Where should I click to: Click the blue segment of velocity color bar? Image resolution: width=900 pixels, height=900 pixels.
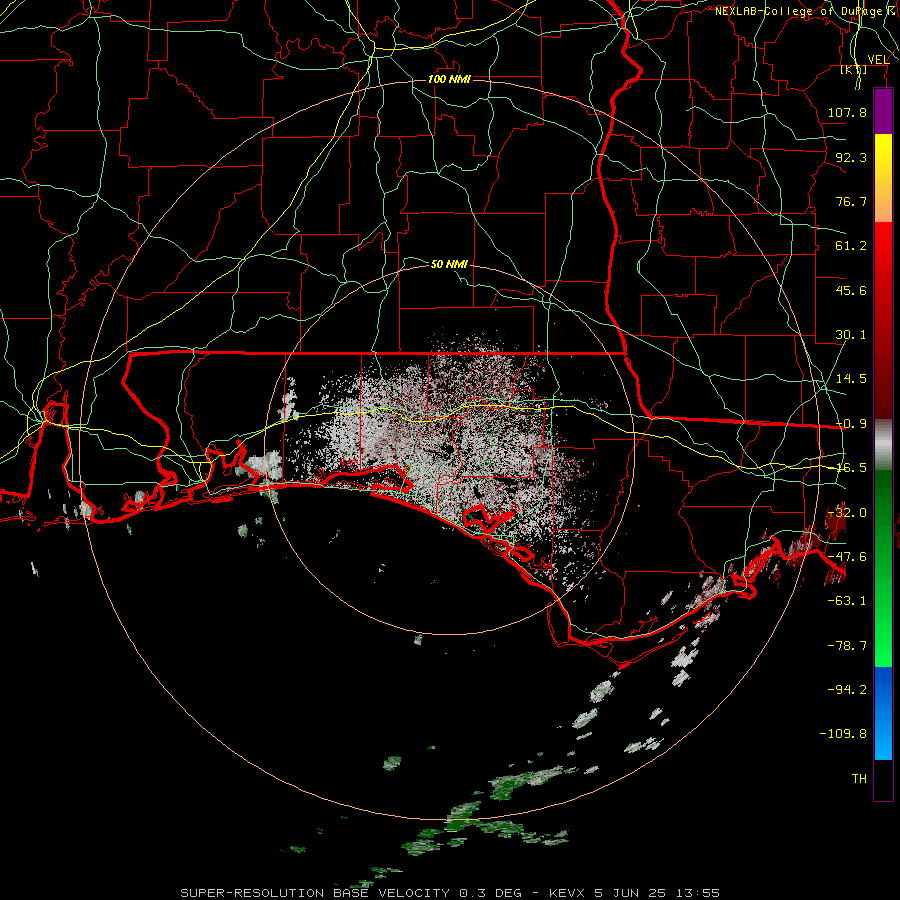[x=883, y=713]
